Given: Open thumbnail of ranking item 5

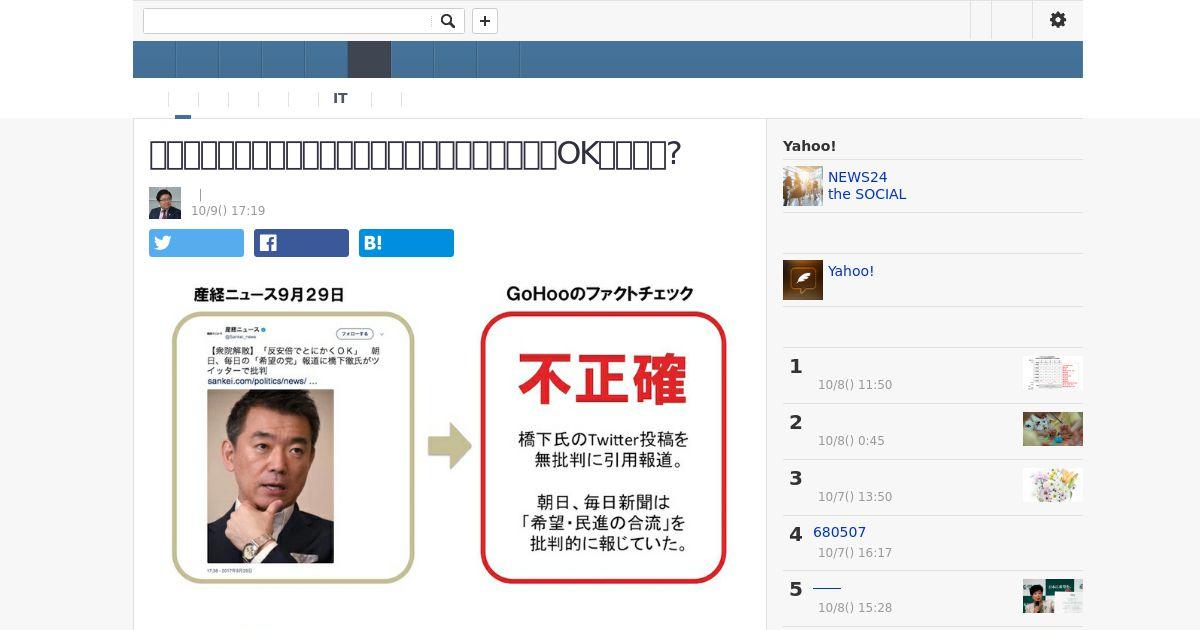Looking at the screenshot, I should point(1053,596).
